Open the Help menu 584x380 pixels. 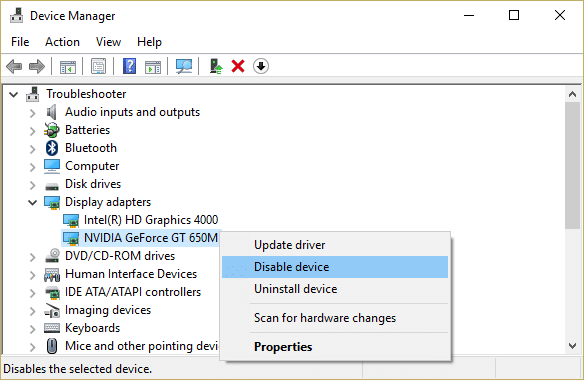coord(149,42)
